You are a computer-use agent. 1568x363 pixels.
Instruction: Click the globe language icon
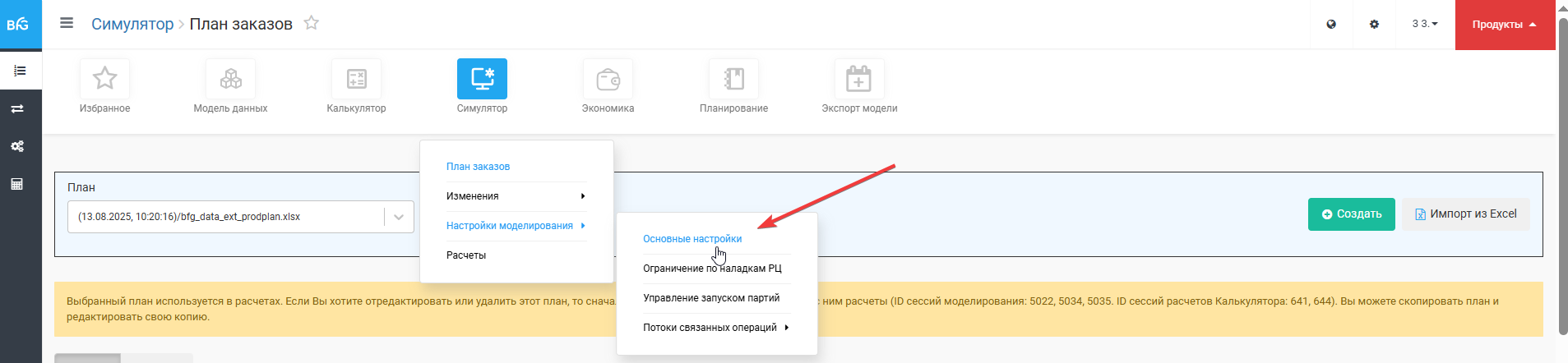(x=1331, y=25)
